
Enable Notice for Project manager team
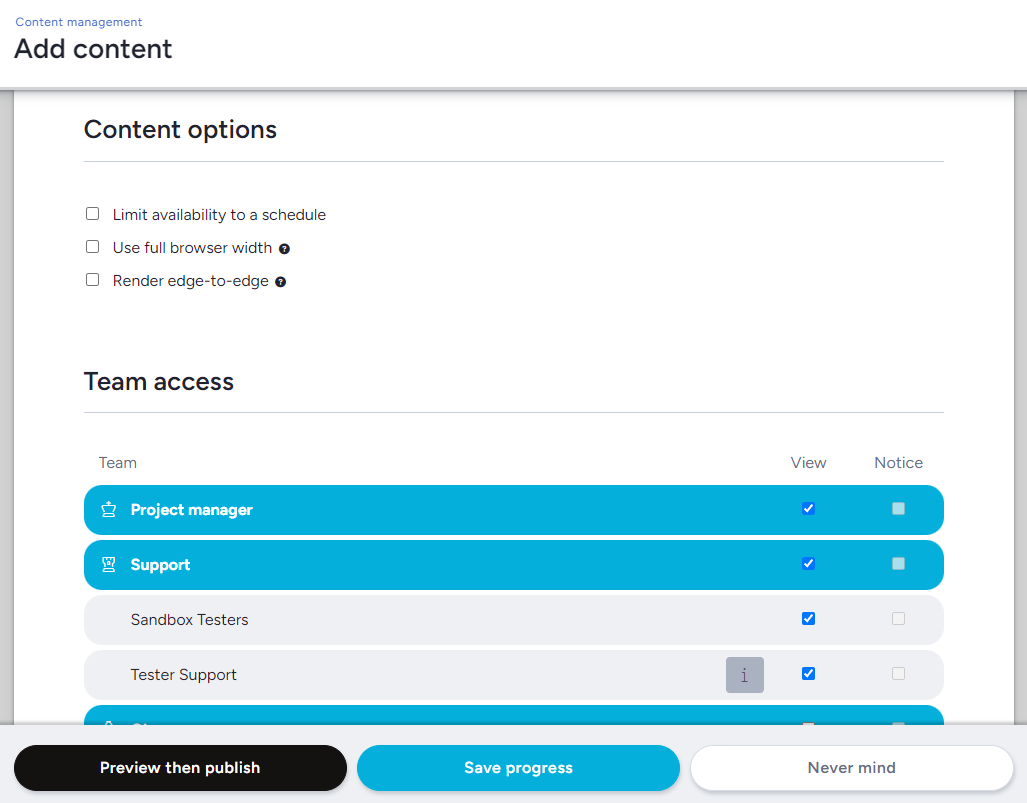coord(898,509)
